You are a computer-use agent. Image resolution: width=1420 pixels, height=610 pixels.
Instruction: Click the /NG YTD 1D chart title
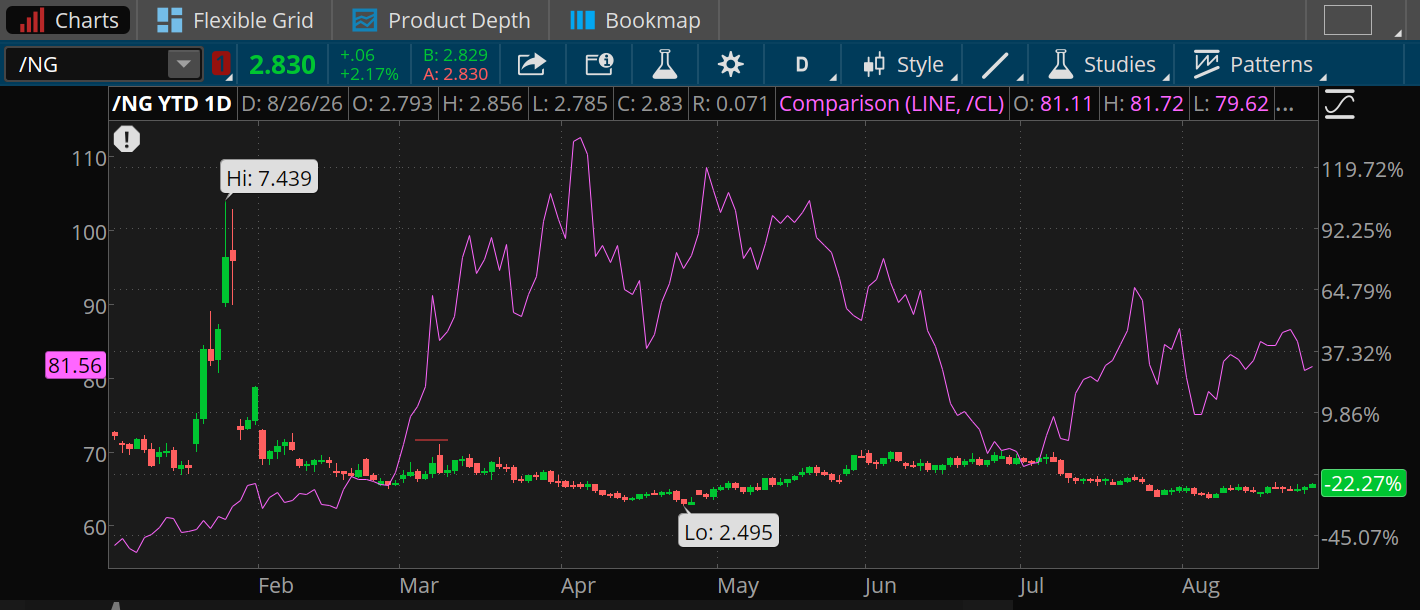coord(172,103)
